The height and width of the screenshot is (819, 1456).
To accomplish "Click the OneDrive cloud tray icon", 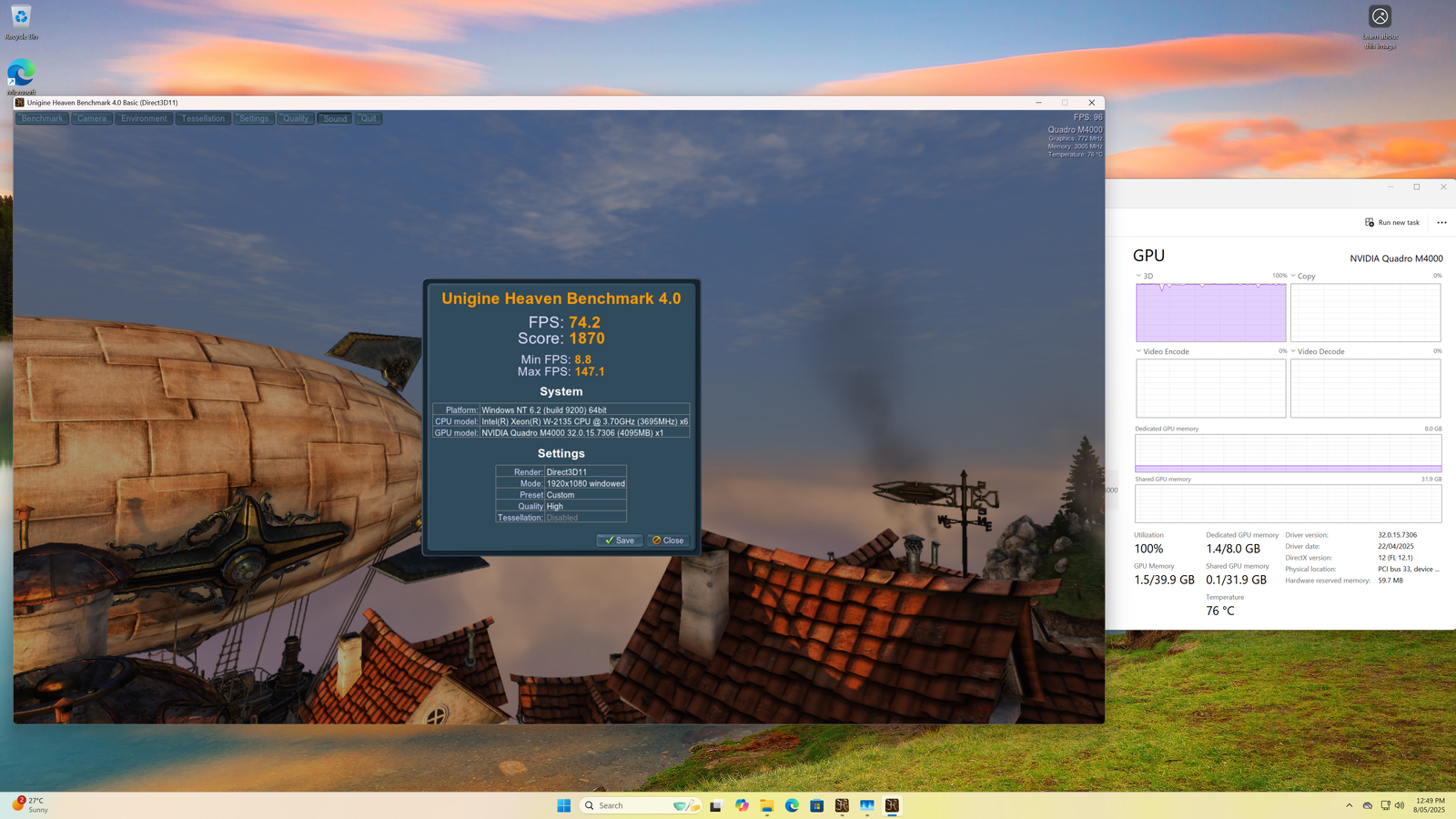I will 1367,805.
